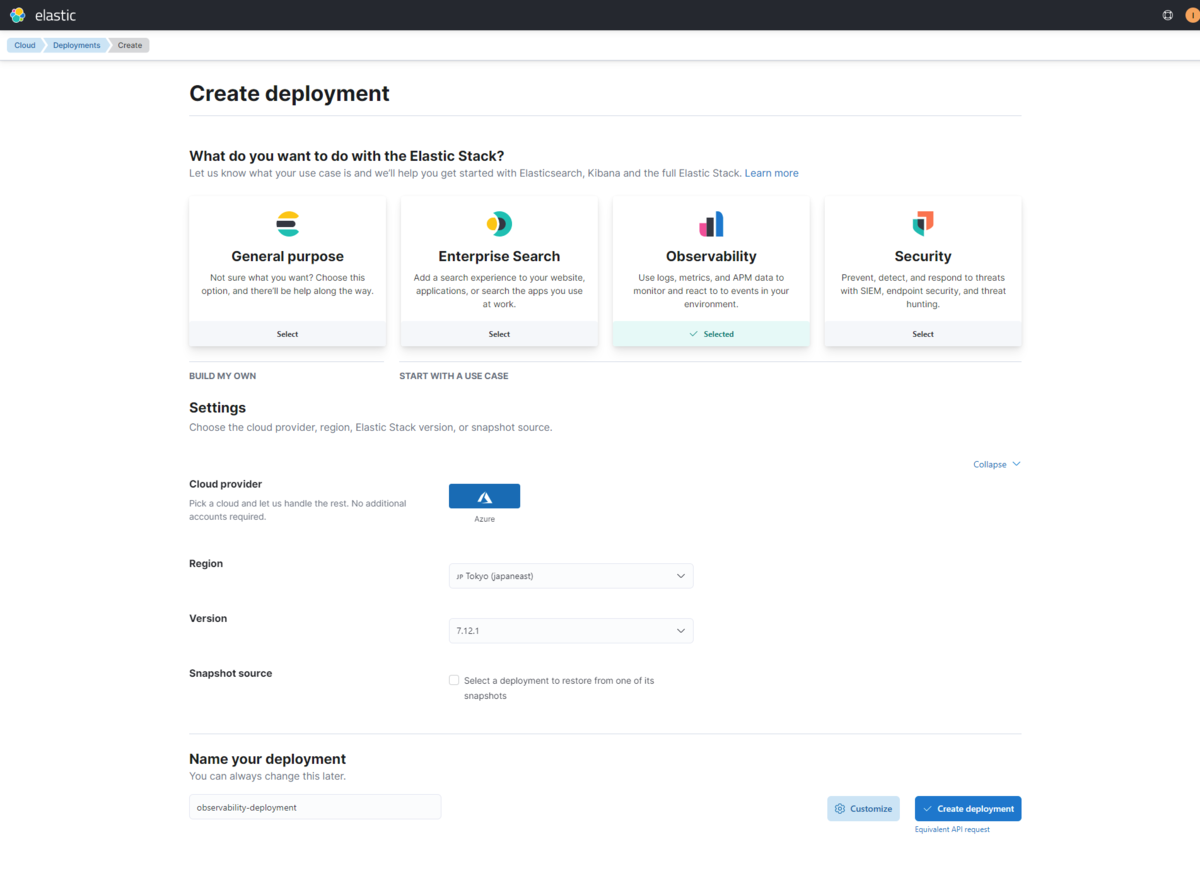Click the General purpose icon

(x=288, y=223)
